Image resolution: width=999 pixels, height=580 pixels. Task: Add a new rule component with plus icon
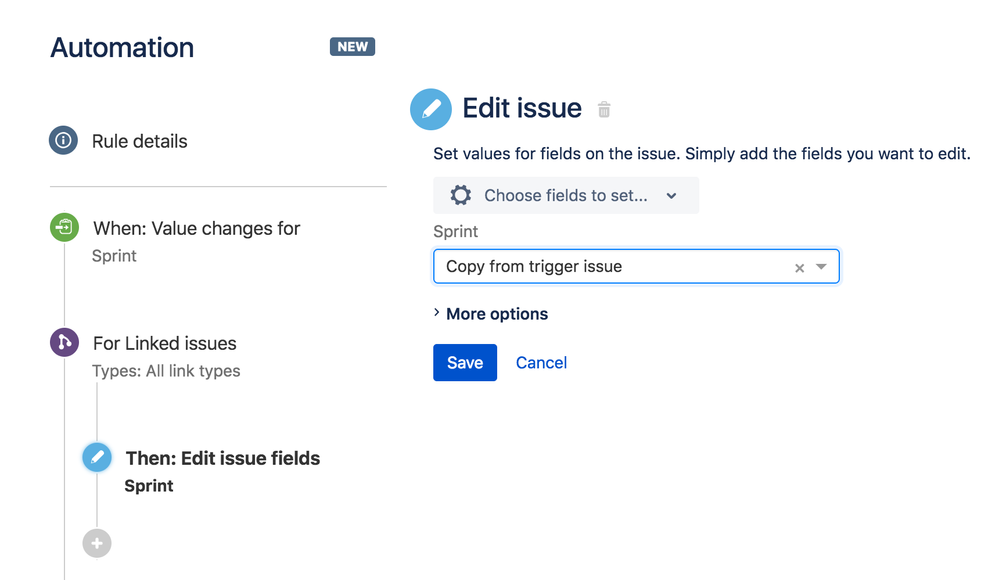[x=97, y=543]
